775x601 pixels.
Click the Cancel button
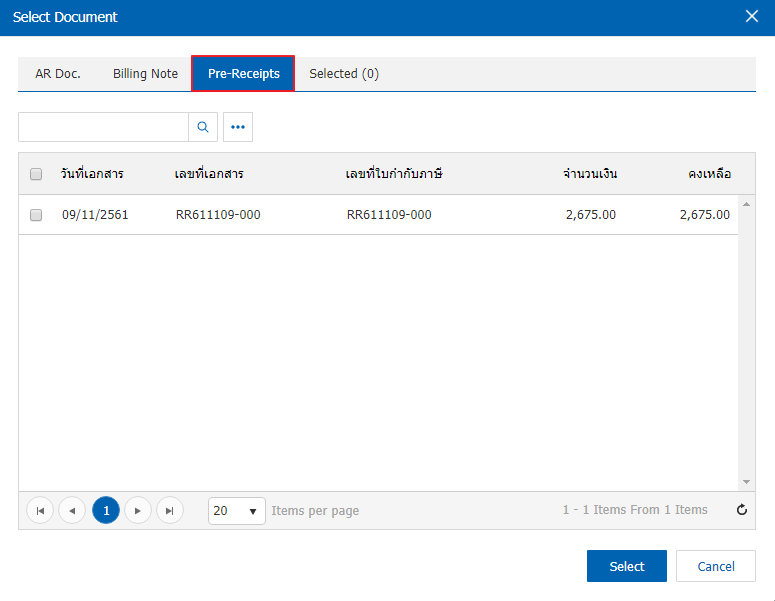click(x=716, y=566)
